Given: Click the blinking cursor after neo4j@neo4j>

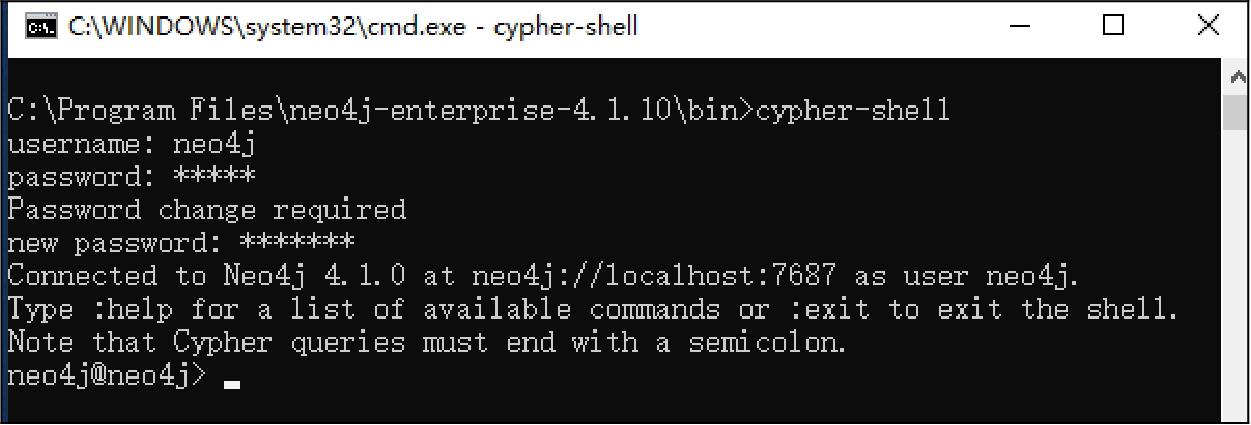Looking at the screenshot, I should (232, 381).
